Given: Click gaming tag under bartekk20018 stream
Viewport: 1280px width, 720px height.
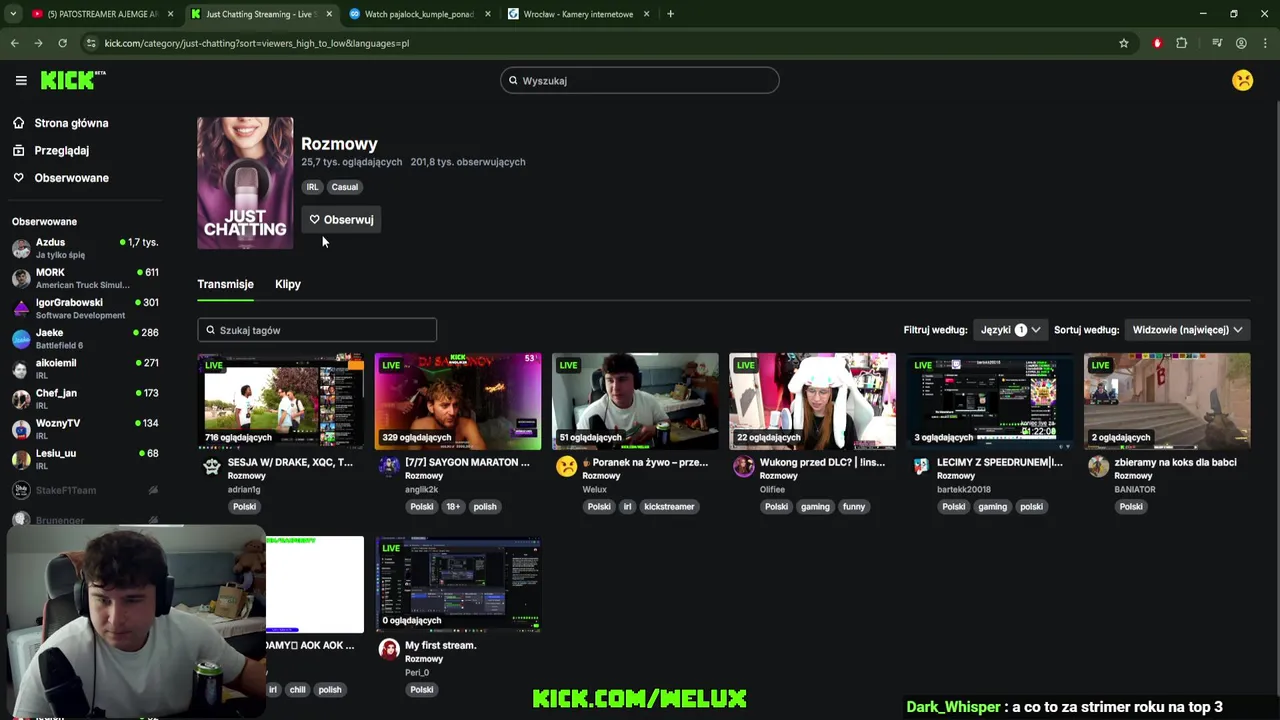Looking at the screenshot, I should (x=992, y=507).
